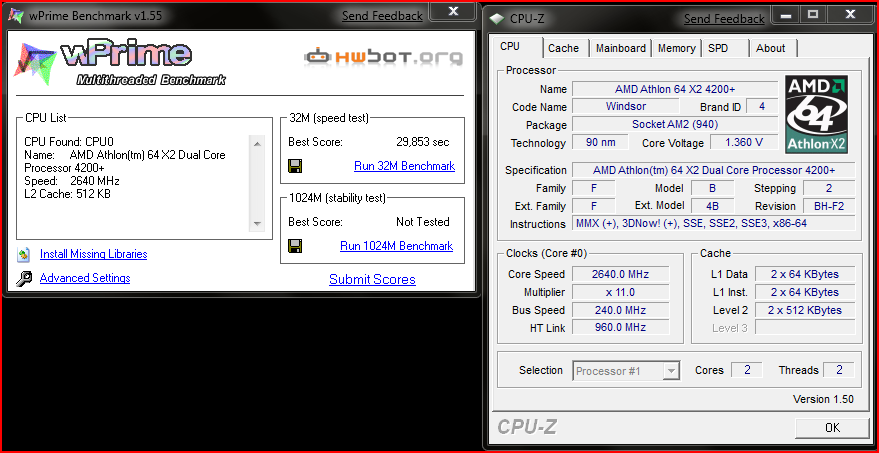The image size is (879, 453).
Task: Click the OK button in CPU-Z
Action: pyautogui.click(x=832, y=428)
